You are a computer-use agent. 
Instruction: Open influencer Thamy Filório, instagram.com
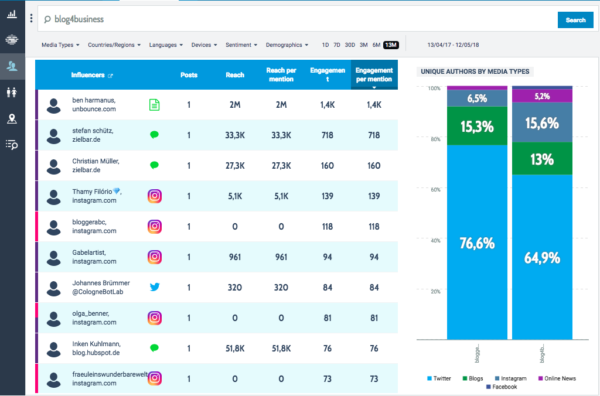click(x=97, y=196)
